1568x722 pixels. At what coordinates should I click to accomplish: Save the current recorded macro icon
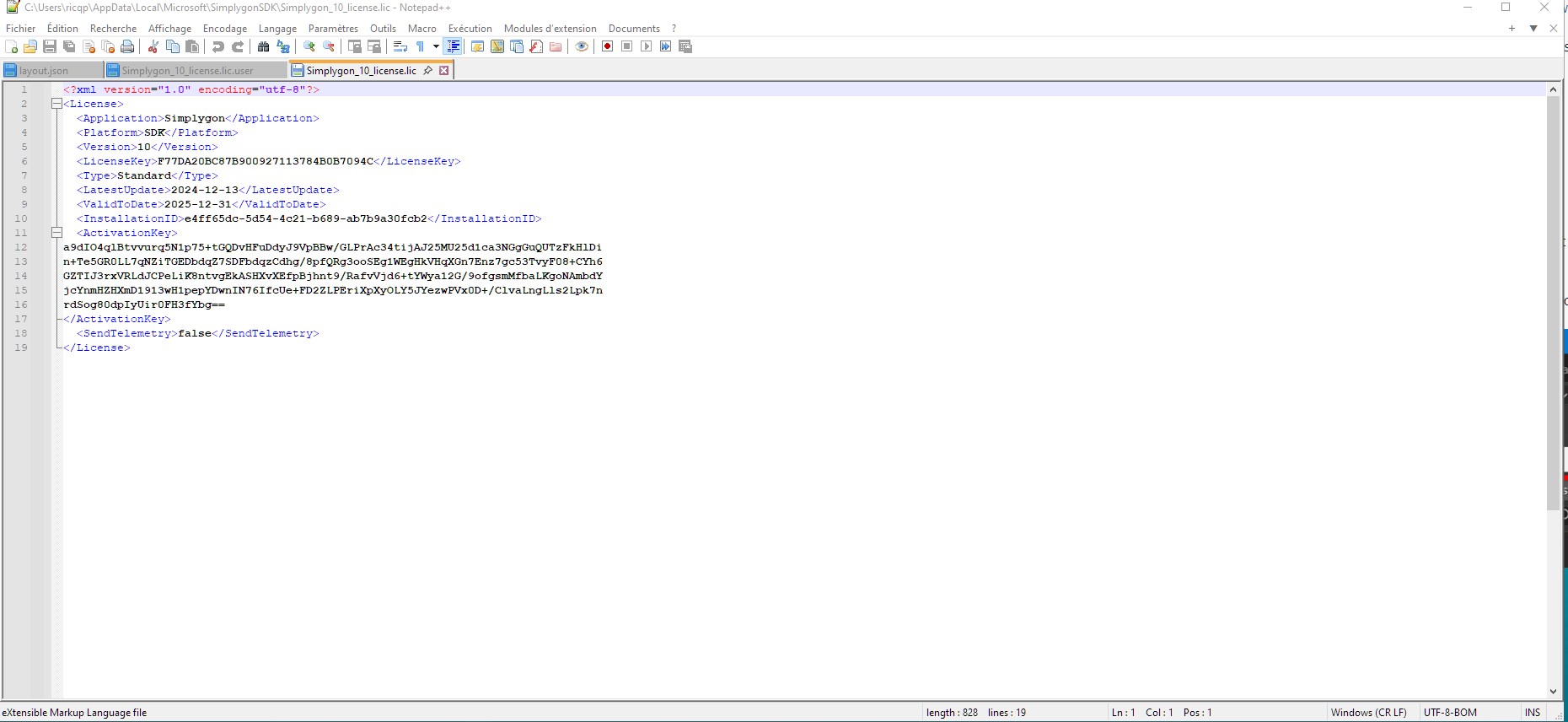tap(685, 46)
